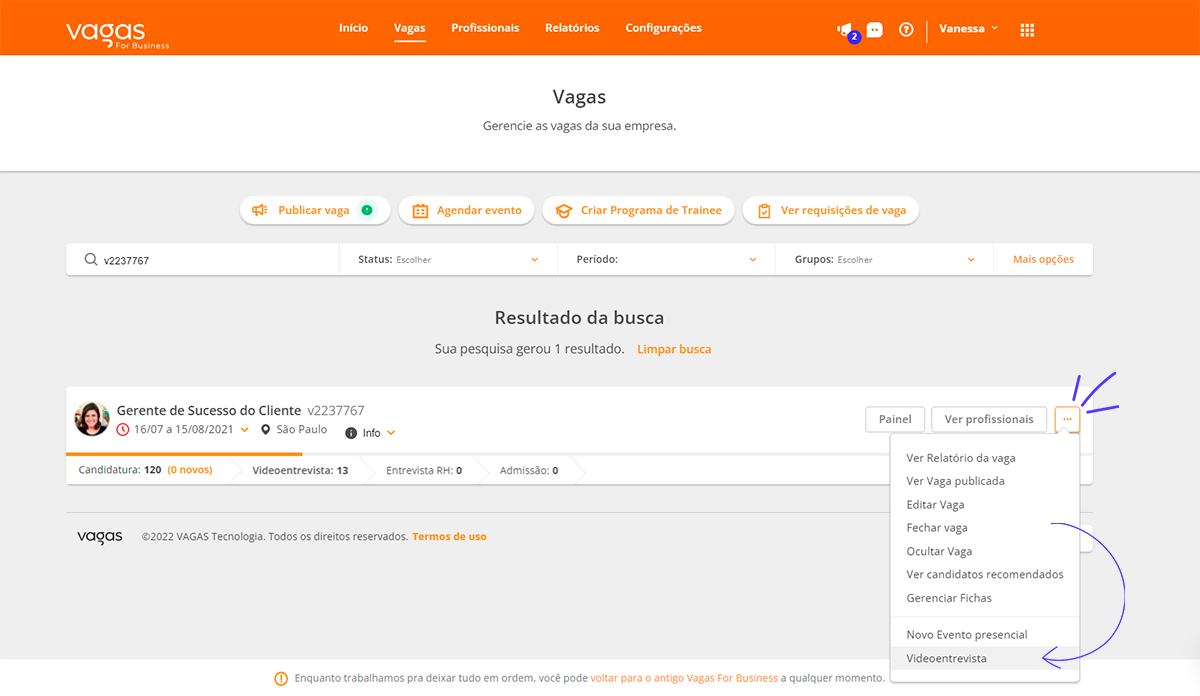
Task: Click the search field containing v2237767
Action: [x=203, y=259]
